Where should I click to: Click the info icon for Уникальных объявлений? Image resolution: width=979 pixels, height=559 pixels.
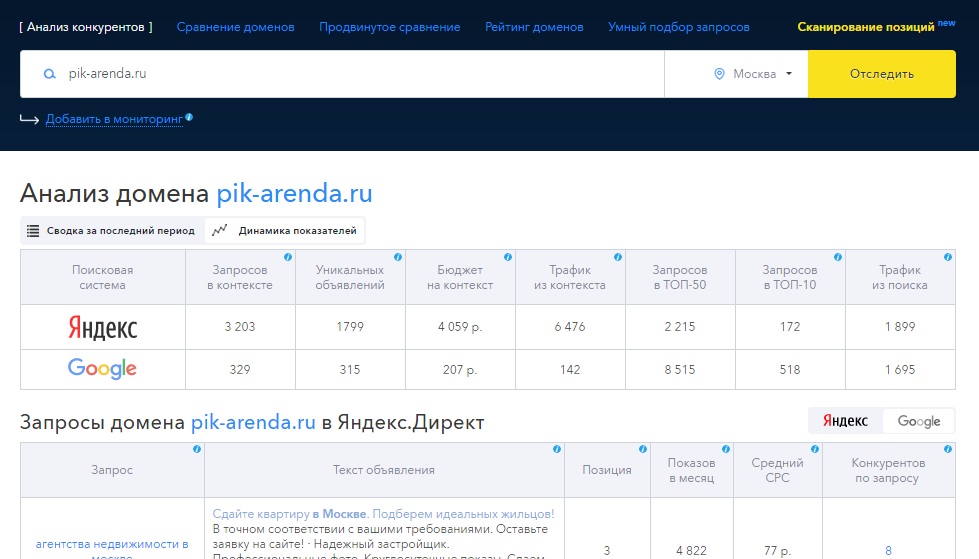click(398, 257)
